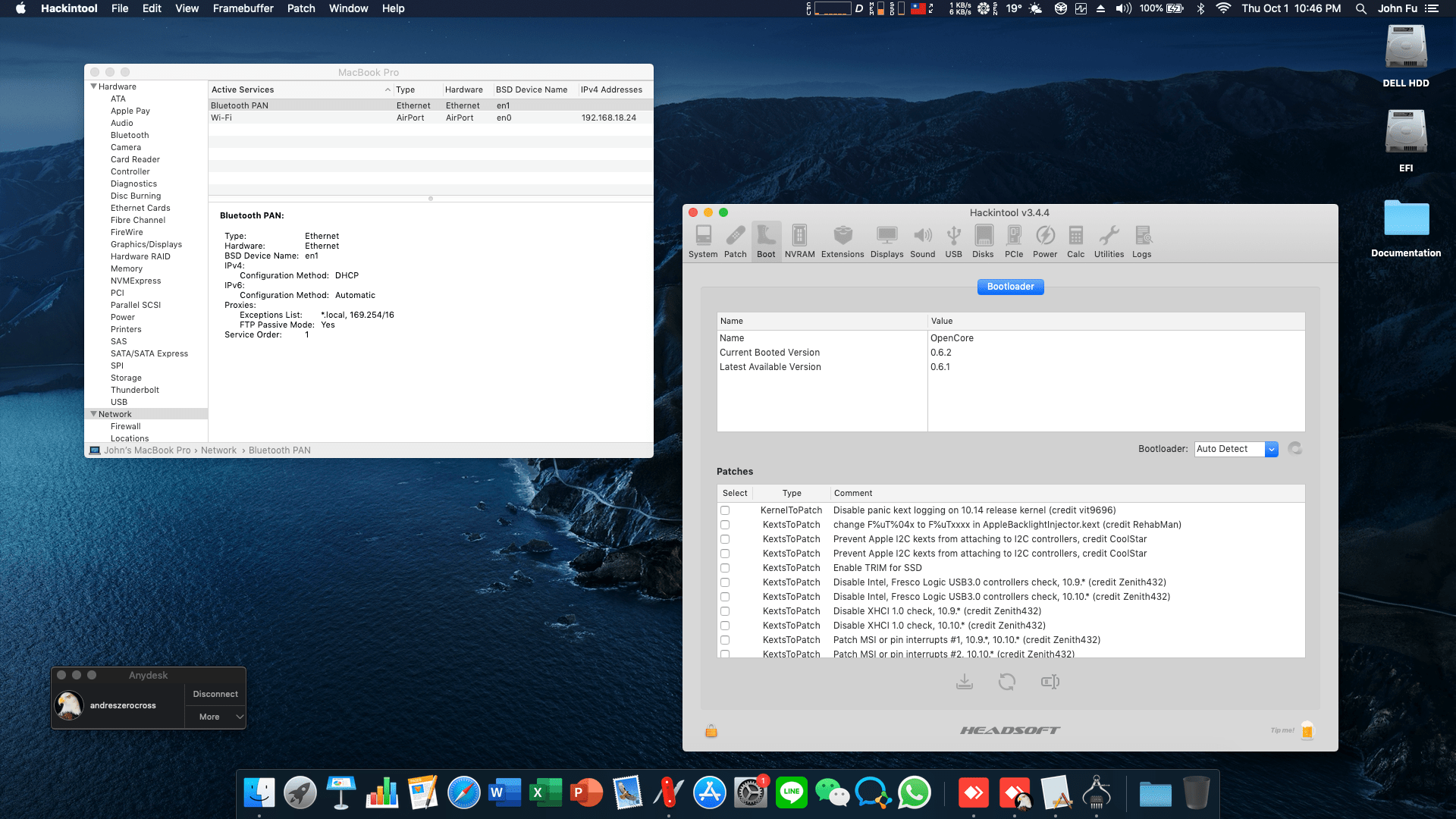Open the System section in Hackintool
Image resolution: width=1456 pixels, height=819 pixels.
pos(703,240)
